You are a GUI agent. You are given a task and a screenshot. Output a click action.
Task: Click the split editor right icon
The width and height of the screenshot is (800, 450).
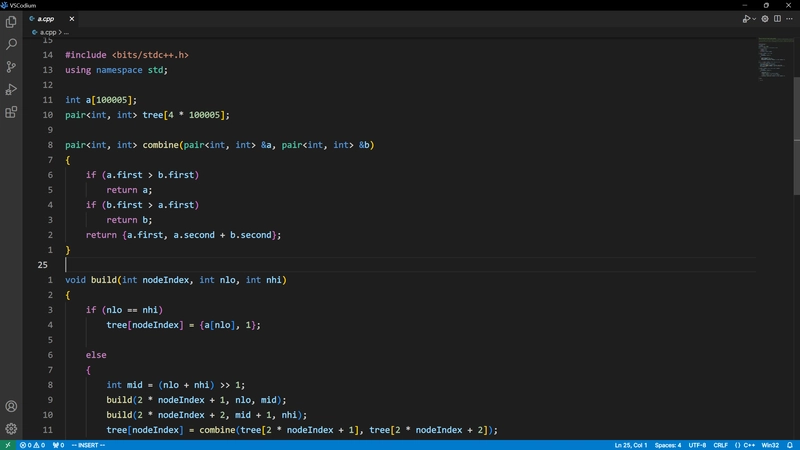778,18
